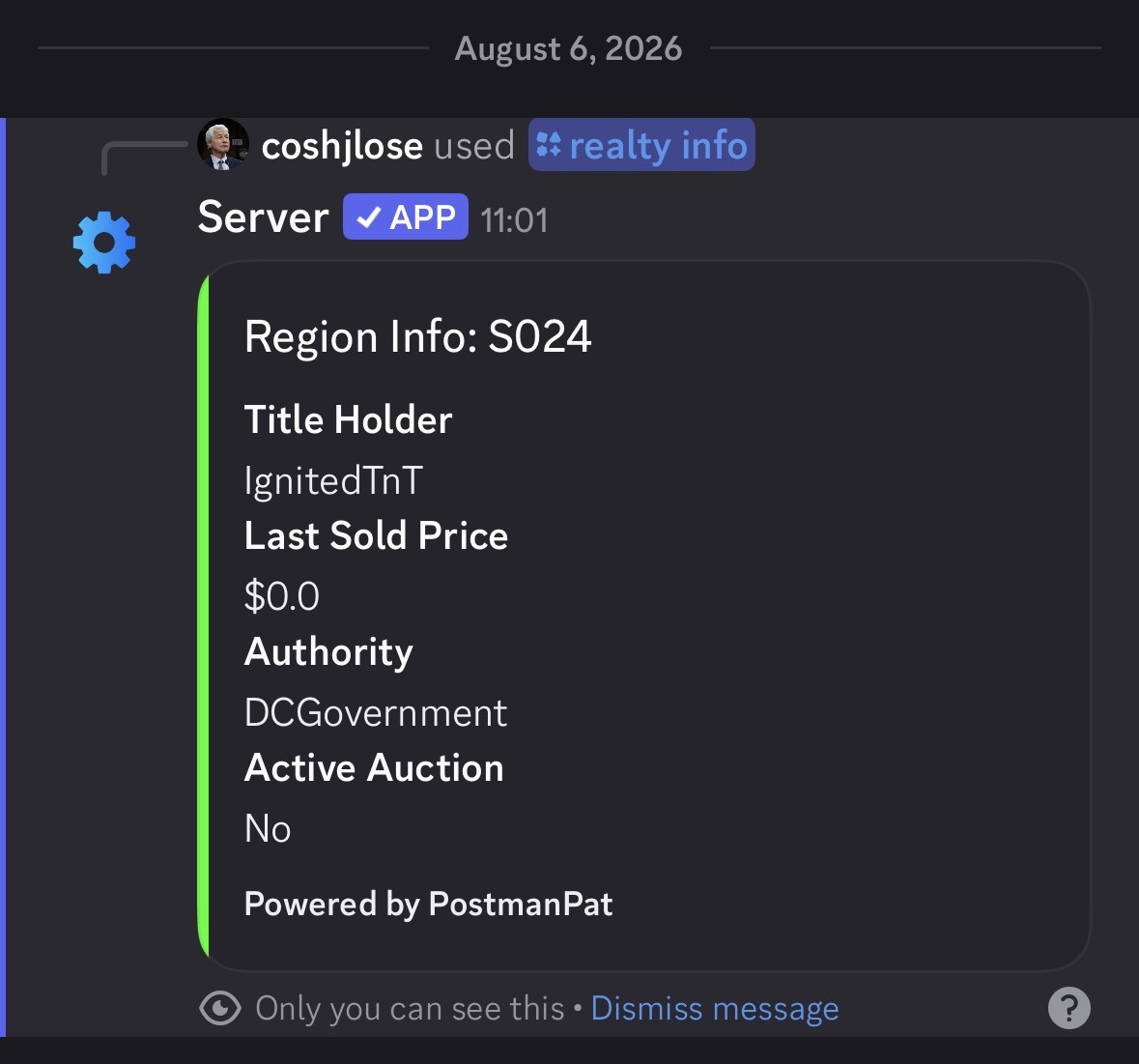1139x1064 pixels.
Task: Click the Server bot name
Action: click(x=263, y=216)
